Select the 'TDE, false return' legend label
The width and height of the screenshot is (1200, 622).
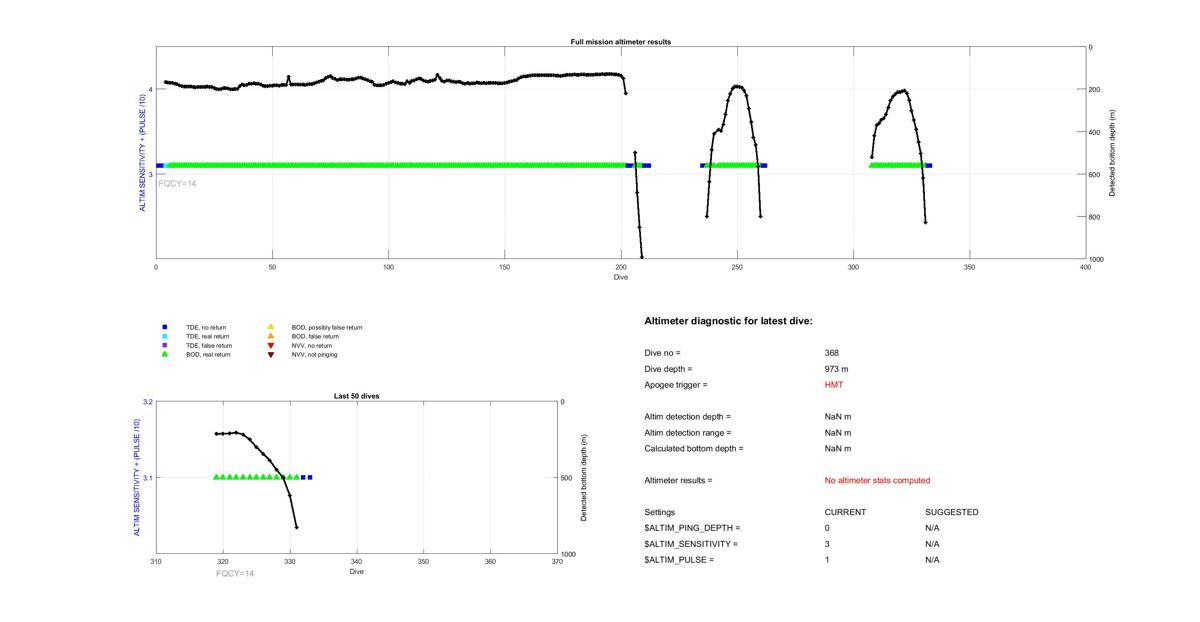(x=208, y=346)
